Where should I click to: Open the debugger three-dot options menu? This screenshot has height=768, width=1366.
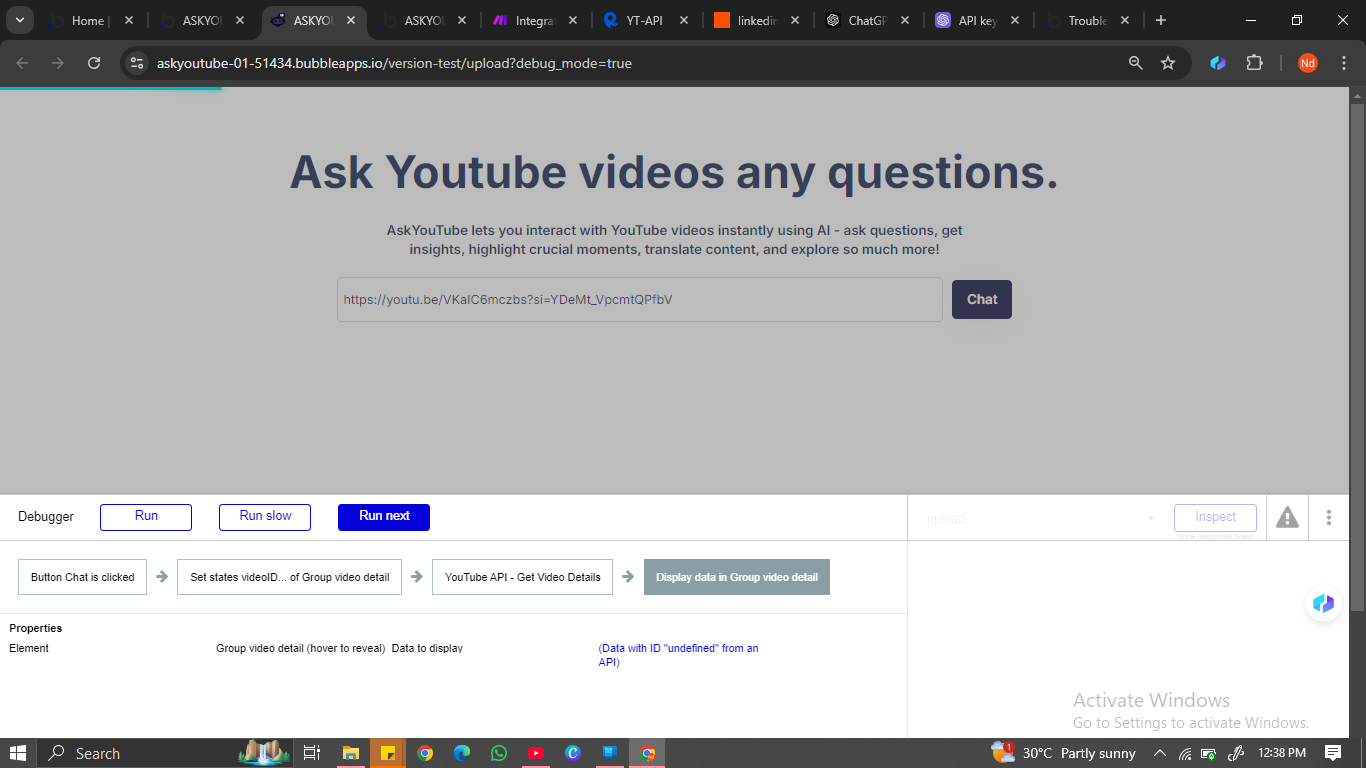[x=1329, y=517]
